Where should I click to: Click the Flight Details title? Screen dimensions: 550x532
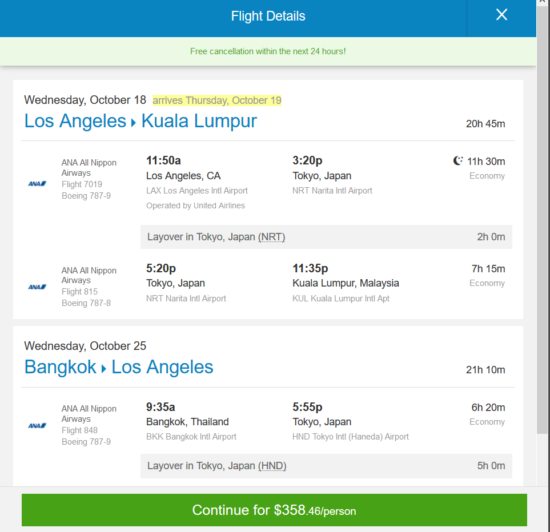[x=268, y=16]
